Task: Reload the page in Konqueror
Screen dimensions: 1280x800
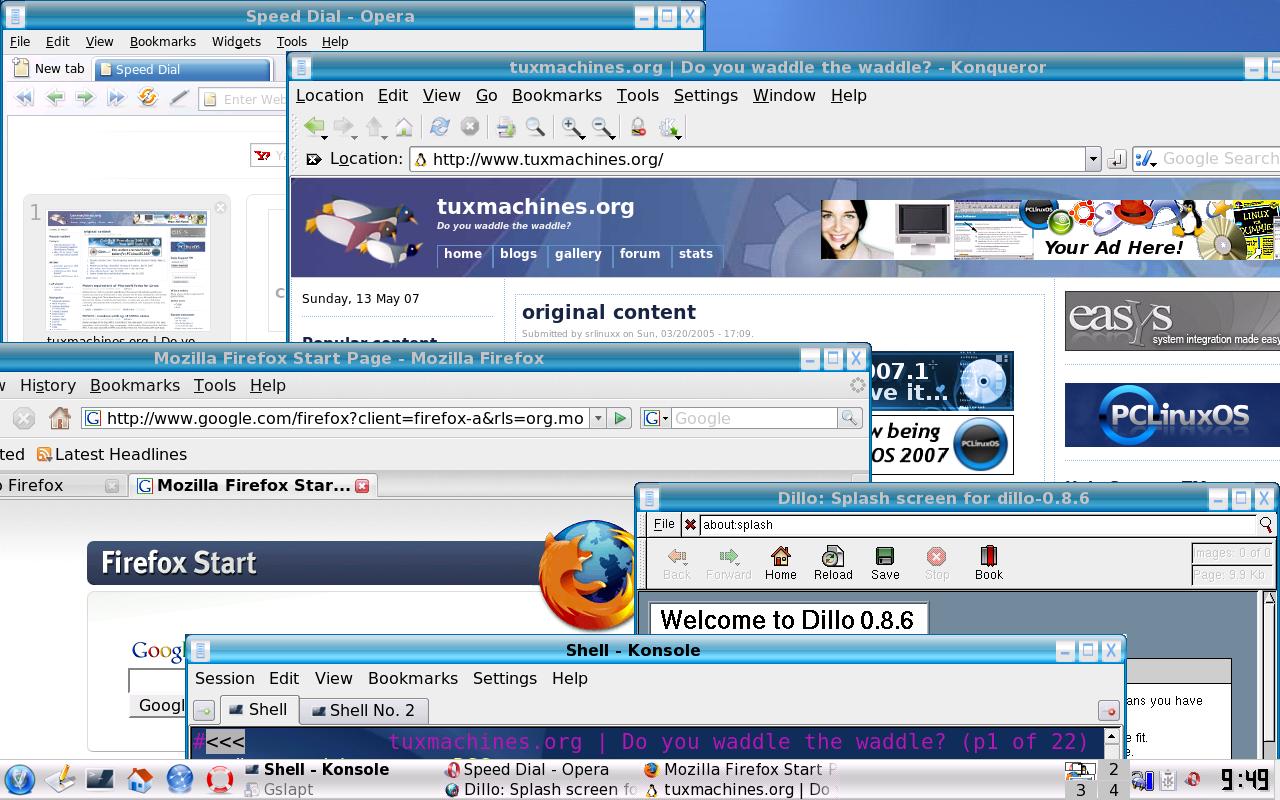Action: 439,127
